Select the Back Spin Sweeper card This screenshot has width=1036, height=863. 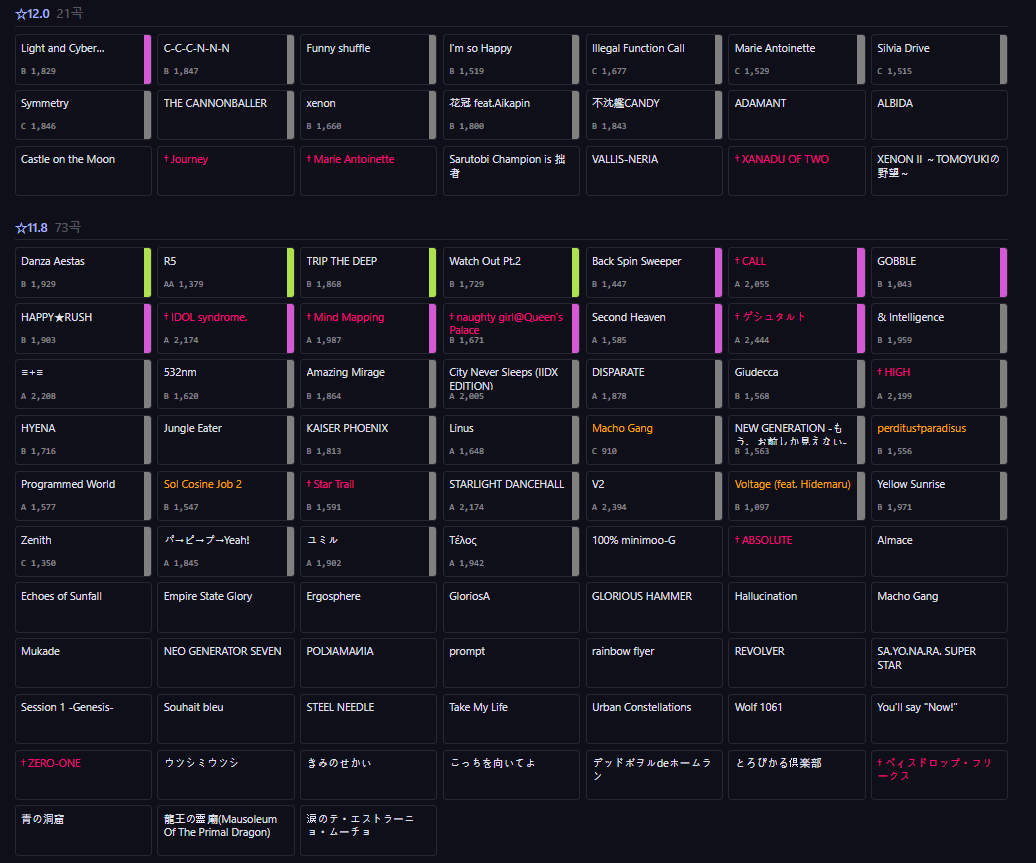(x=654, y=272)
